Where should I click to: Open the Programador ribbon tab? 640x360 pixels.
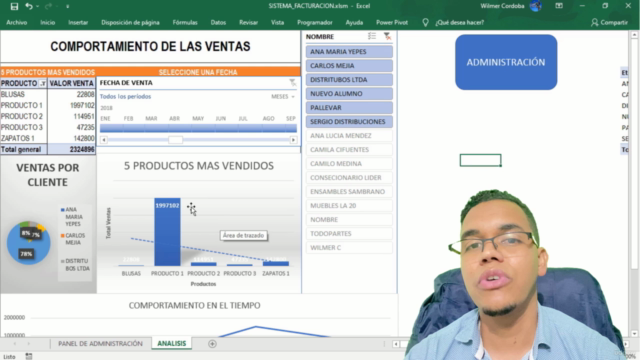click(315, 22)
